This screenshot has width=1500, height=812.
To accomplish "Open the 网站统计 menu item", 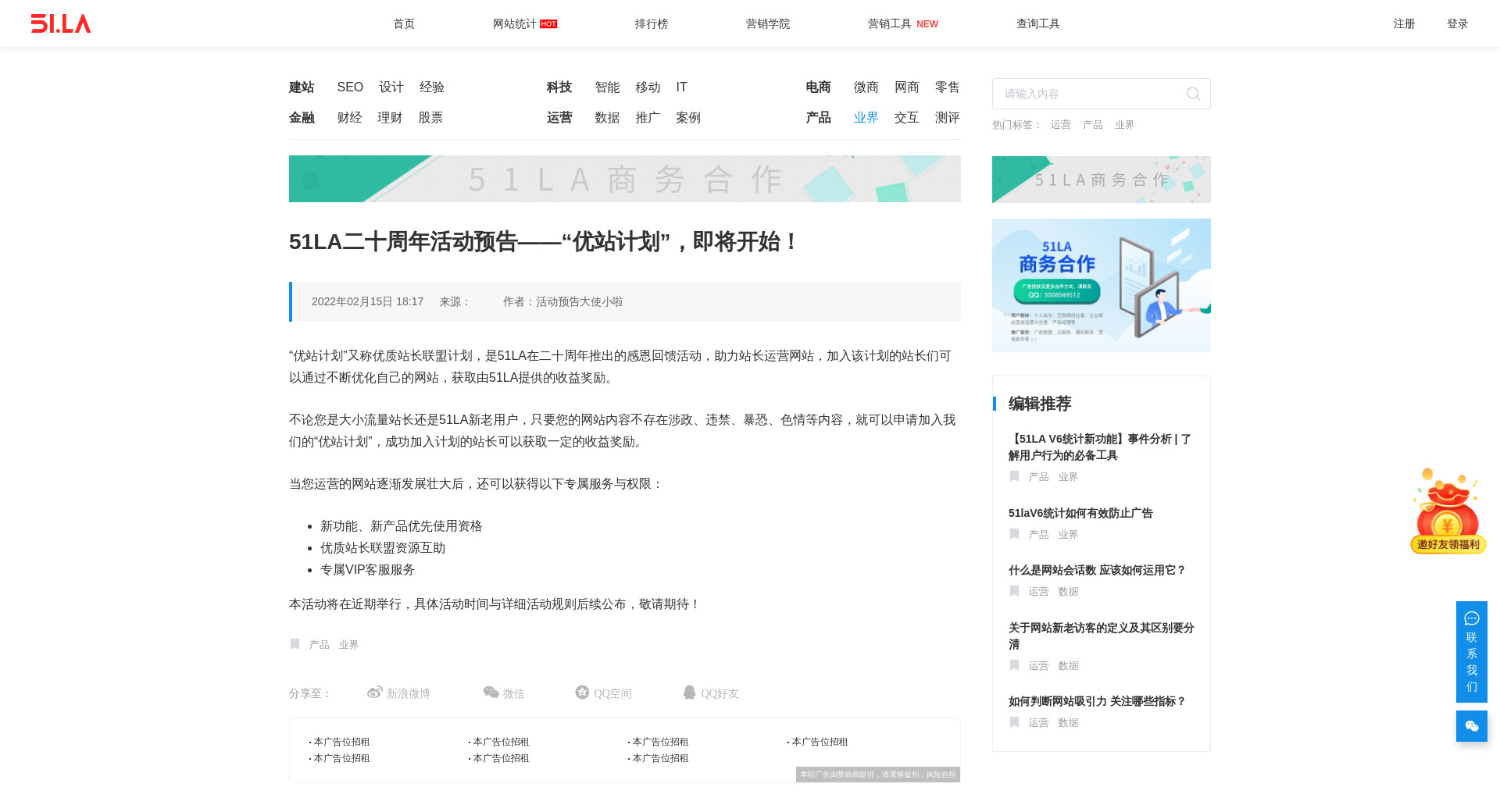I will click(x=515, y=23).
